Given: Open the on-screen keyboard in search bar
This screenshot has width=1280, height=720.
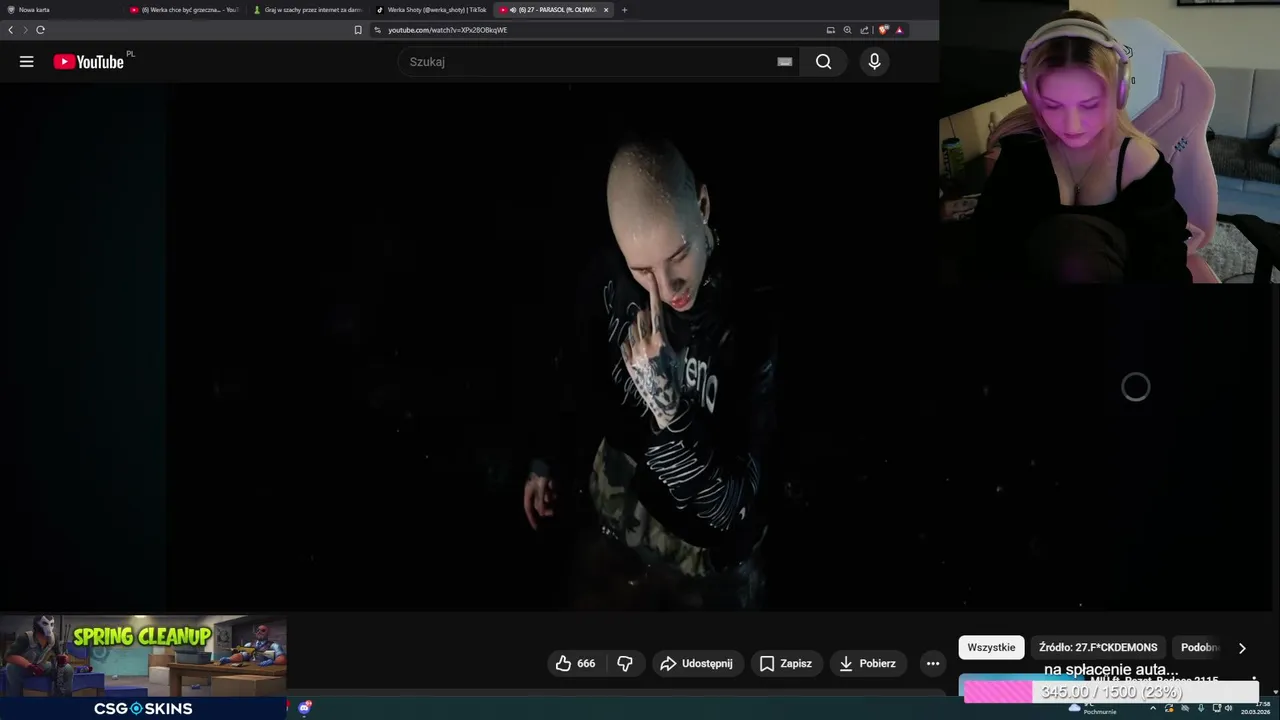Looking at the screenshot, I should pyautogui.click(x=785, y=62).
